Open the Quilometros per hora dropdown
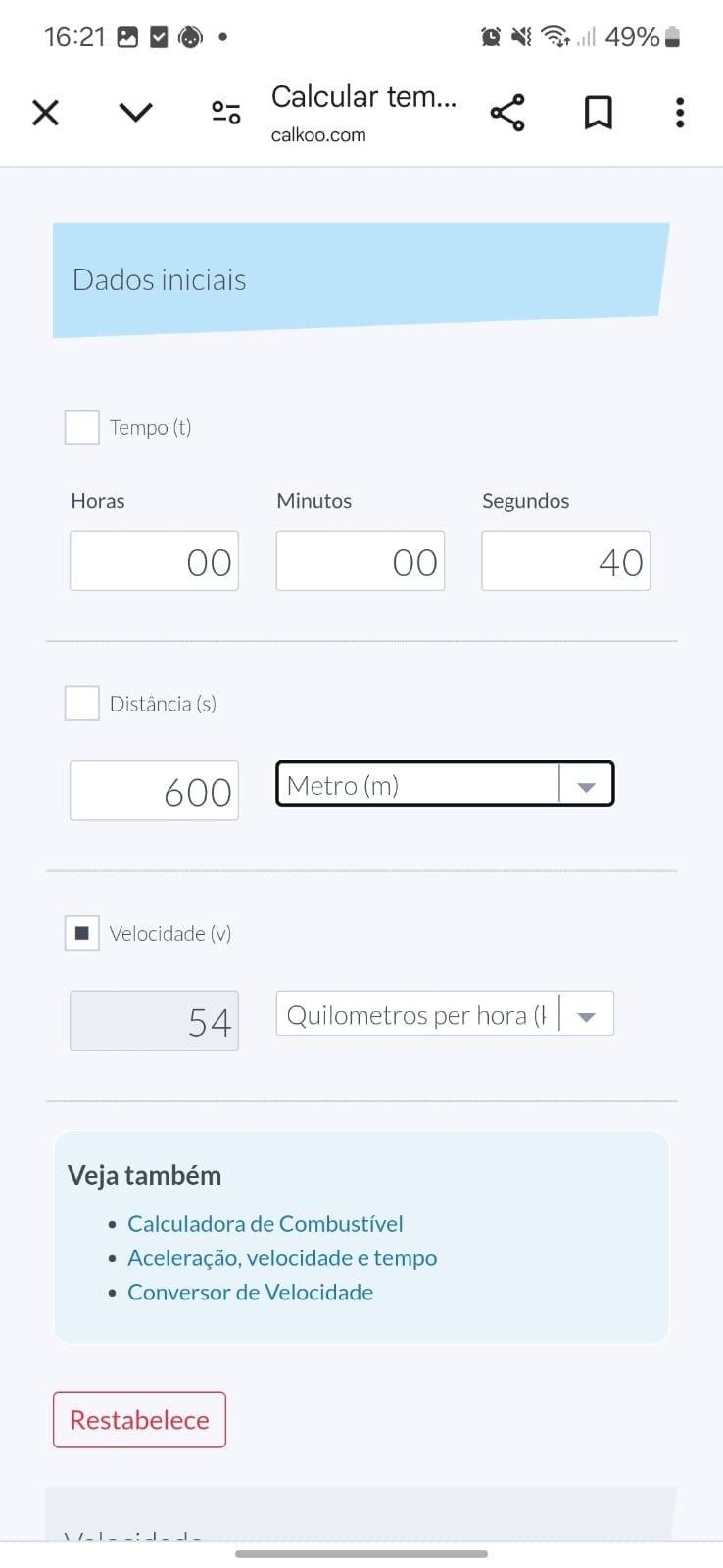This screenshot has width=723, height=1568. click(445, 1014)
